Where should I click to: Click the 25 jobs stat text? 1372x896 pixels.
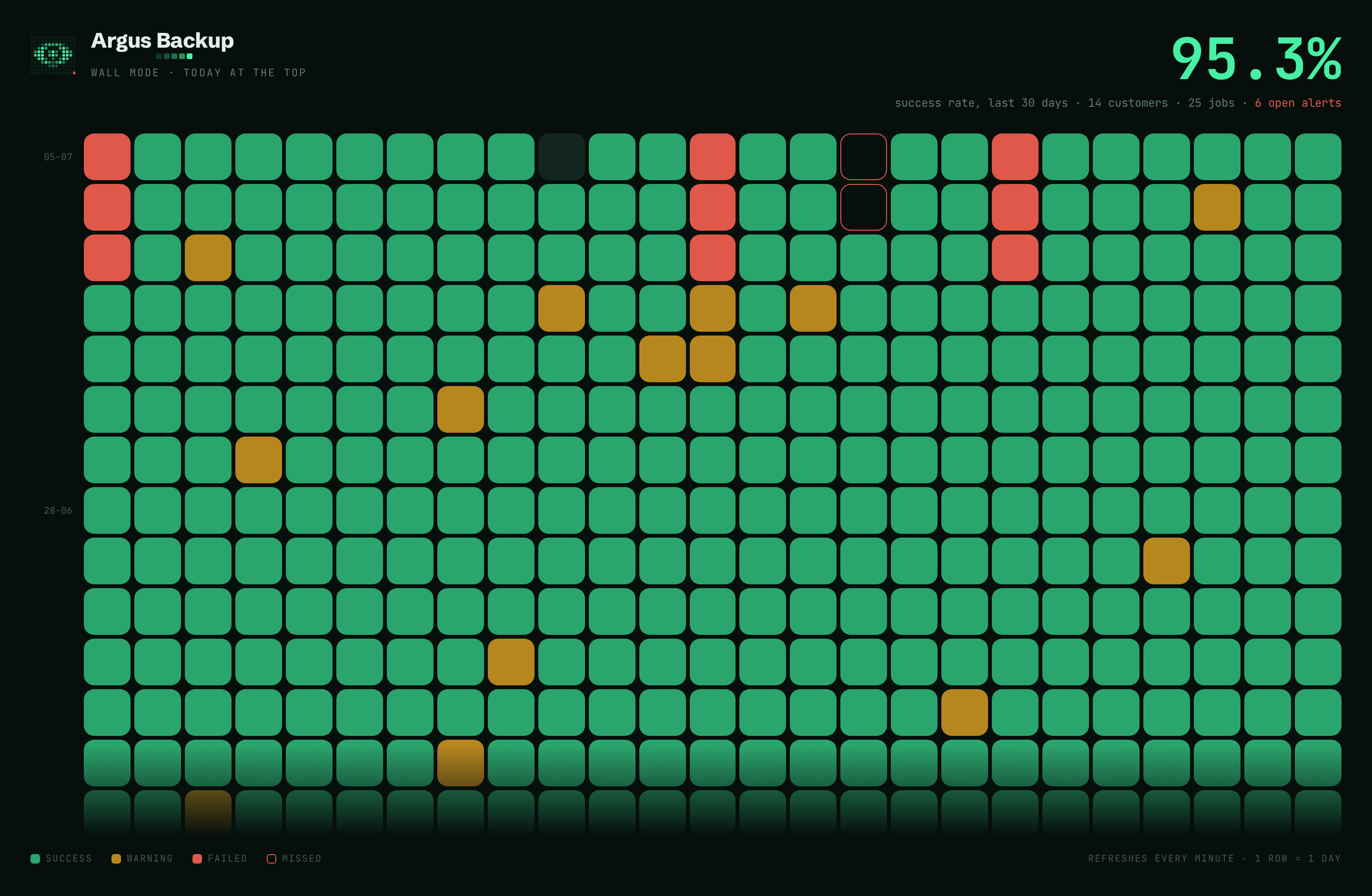[x=1211, y=102]
